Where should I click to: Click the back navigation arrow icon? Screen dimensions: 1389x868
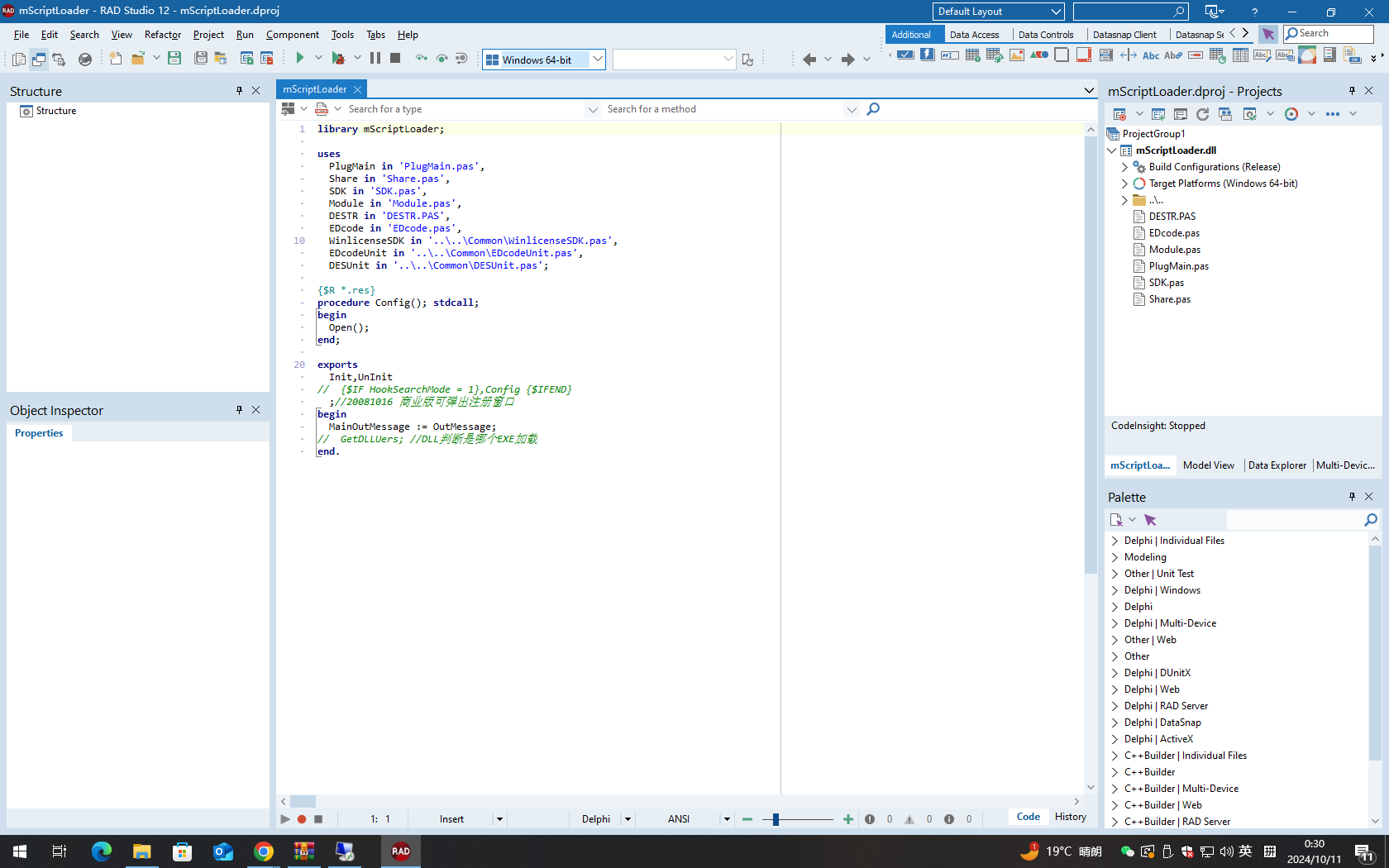coord(809,59)
